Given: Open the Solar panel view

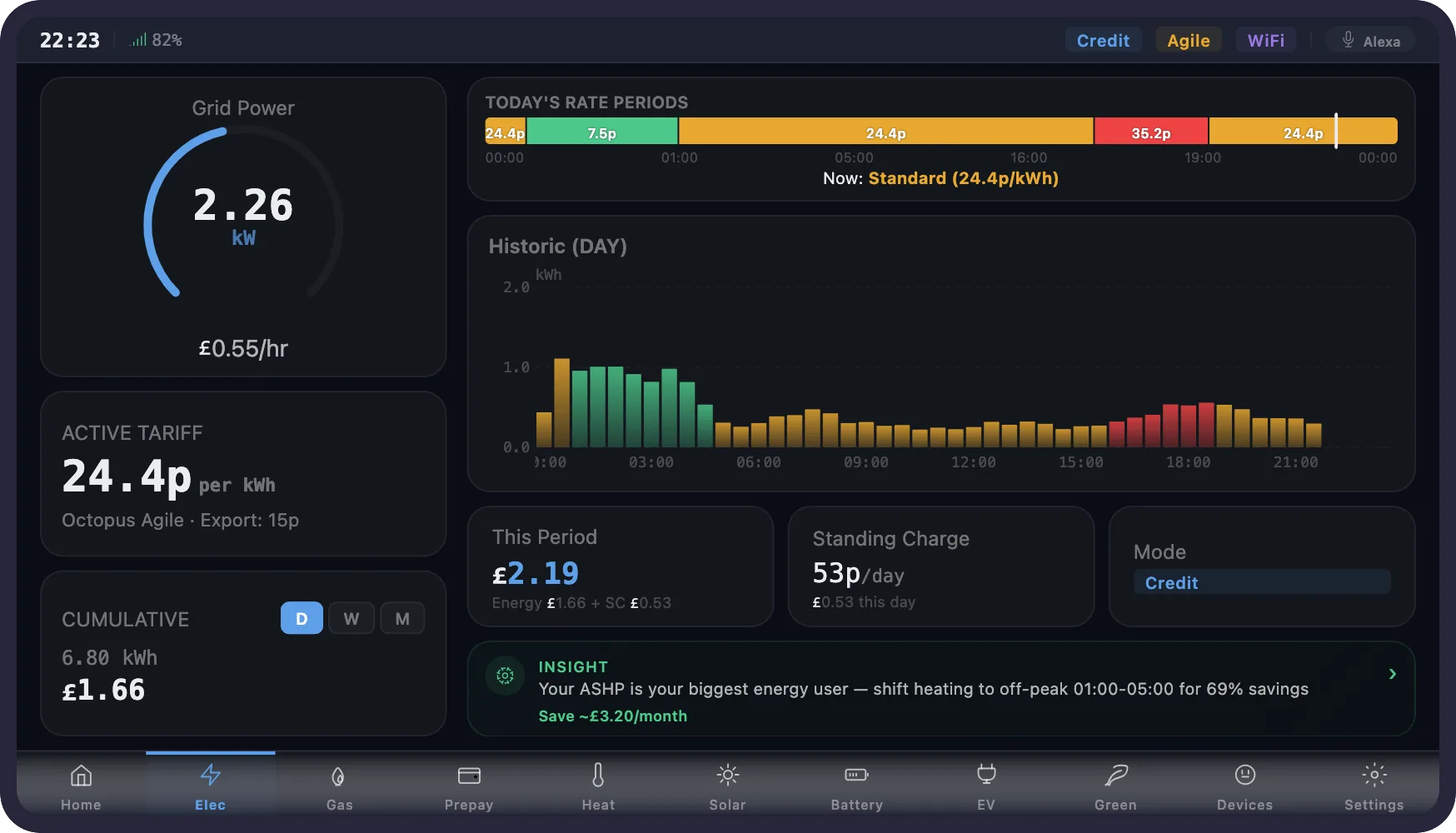Looking at the screenshot, I should (727, 786).
